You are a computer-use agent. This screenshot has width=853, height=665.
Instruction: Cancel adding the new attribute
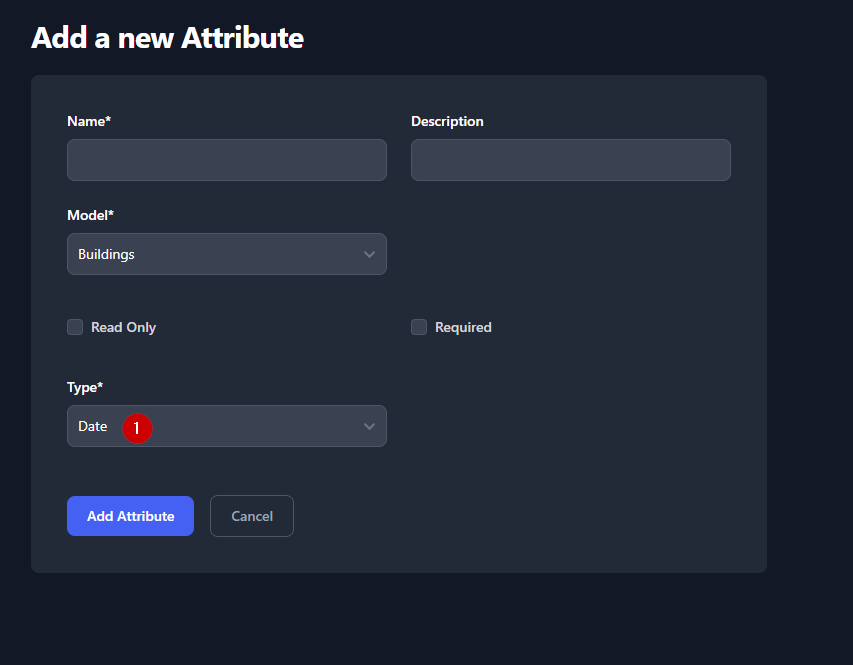click(x=252, y=516)
